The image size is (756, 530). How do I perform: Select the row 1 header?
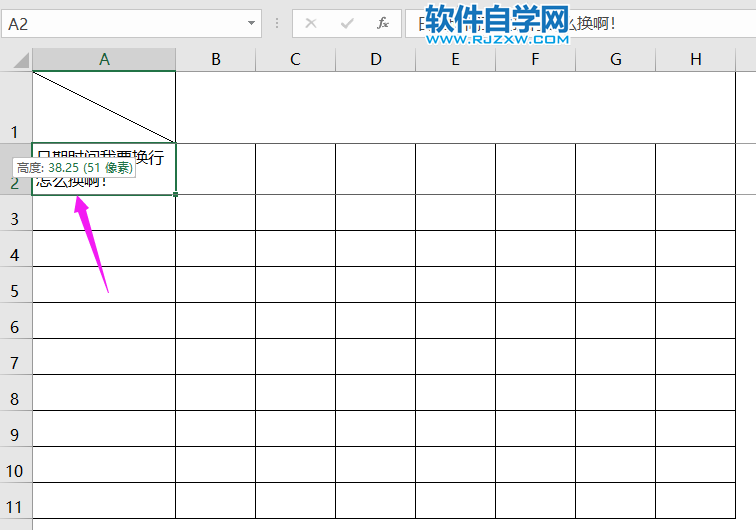[15, 108]
